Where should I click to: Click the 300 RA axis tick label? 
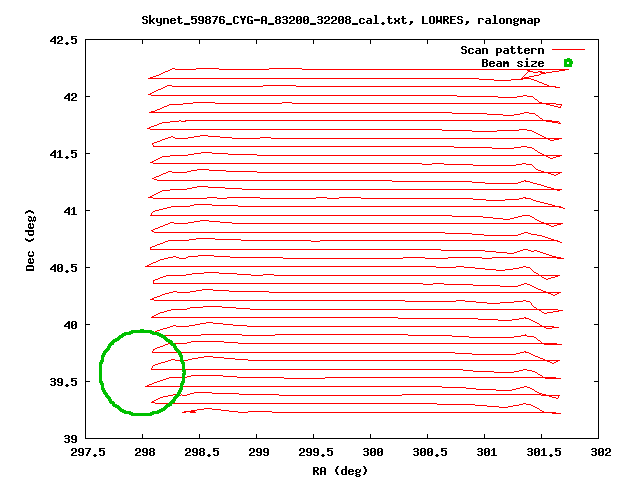click(x=373, y=452)
